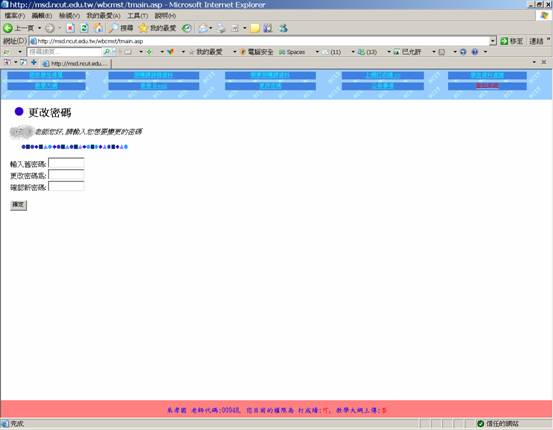Click the red link in navigation banner
The image size is (553, 430).
[x=487, y=86]
